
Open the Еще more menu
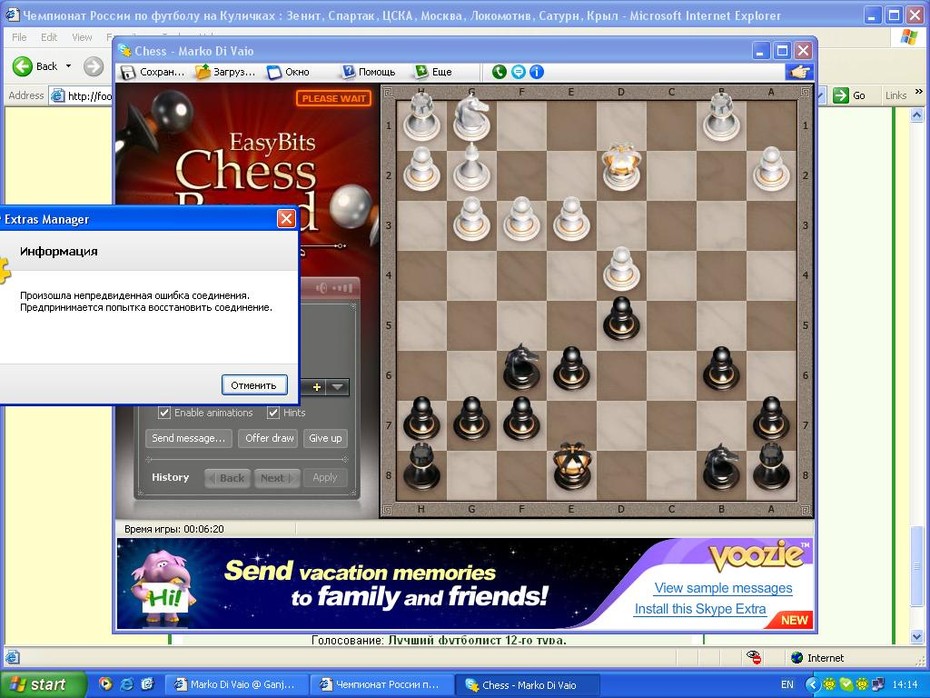tap(434, 72)
